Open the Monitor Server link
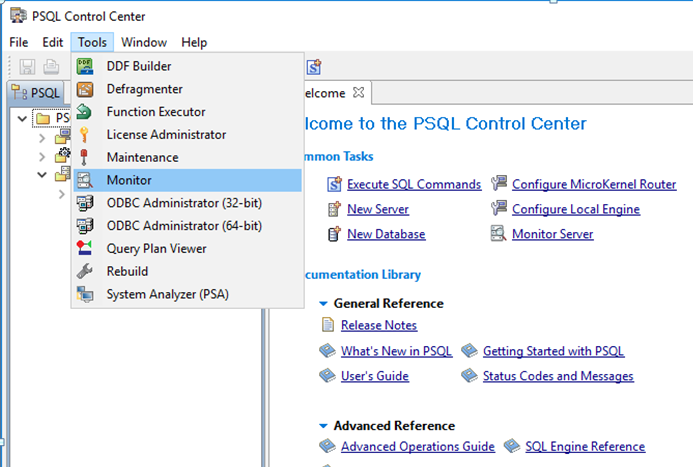Image resolution: width=693 pixels, height=467 pixels. (x=552, y=234)
